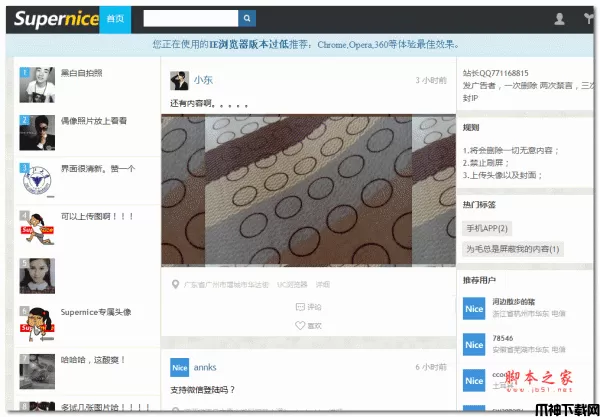Open 小东's avatar picture

[x=179, y=81]
